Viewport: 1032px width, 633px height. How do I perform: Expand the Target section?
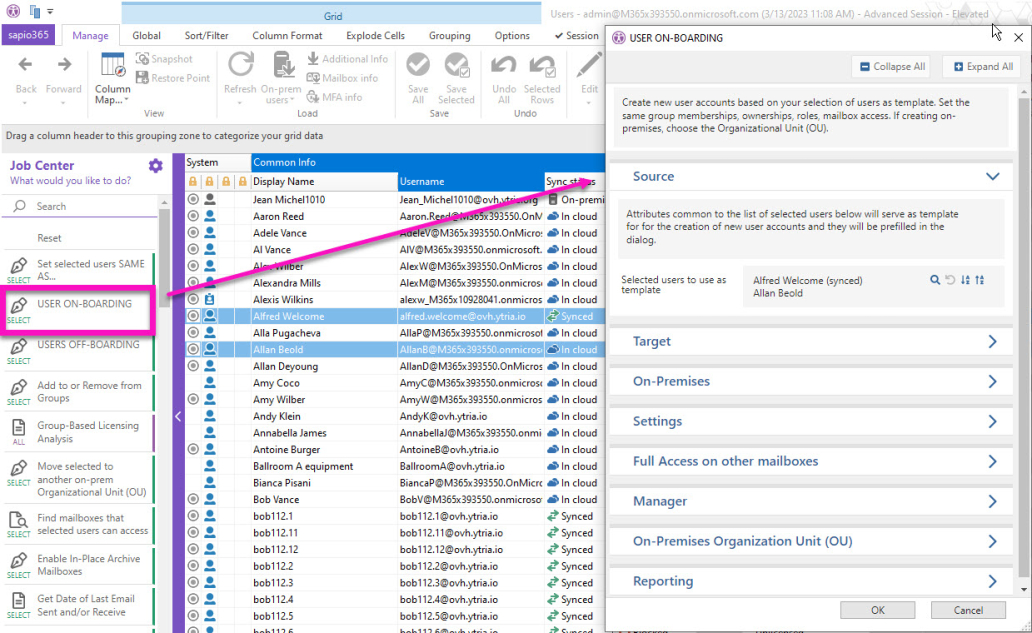(992, 342)
